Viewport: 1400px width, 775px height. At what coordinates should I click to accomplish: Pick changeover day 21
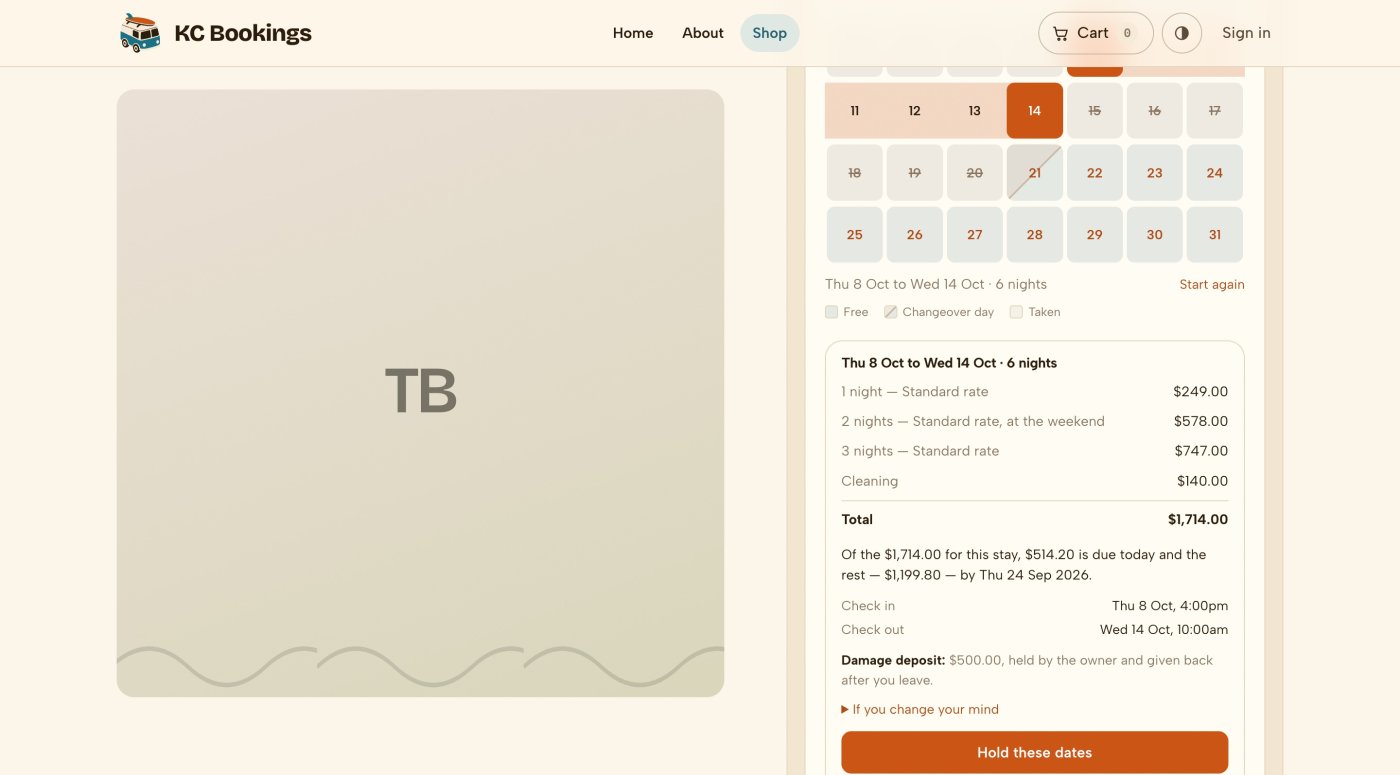tap(1034, 172)
